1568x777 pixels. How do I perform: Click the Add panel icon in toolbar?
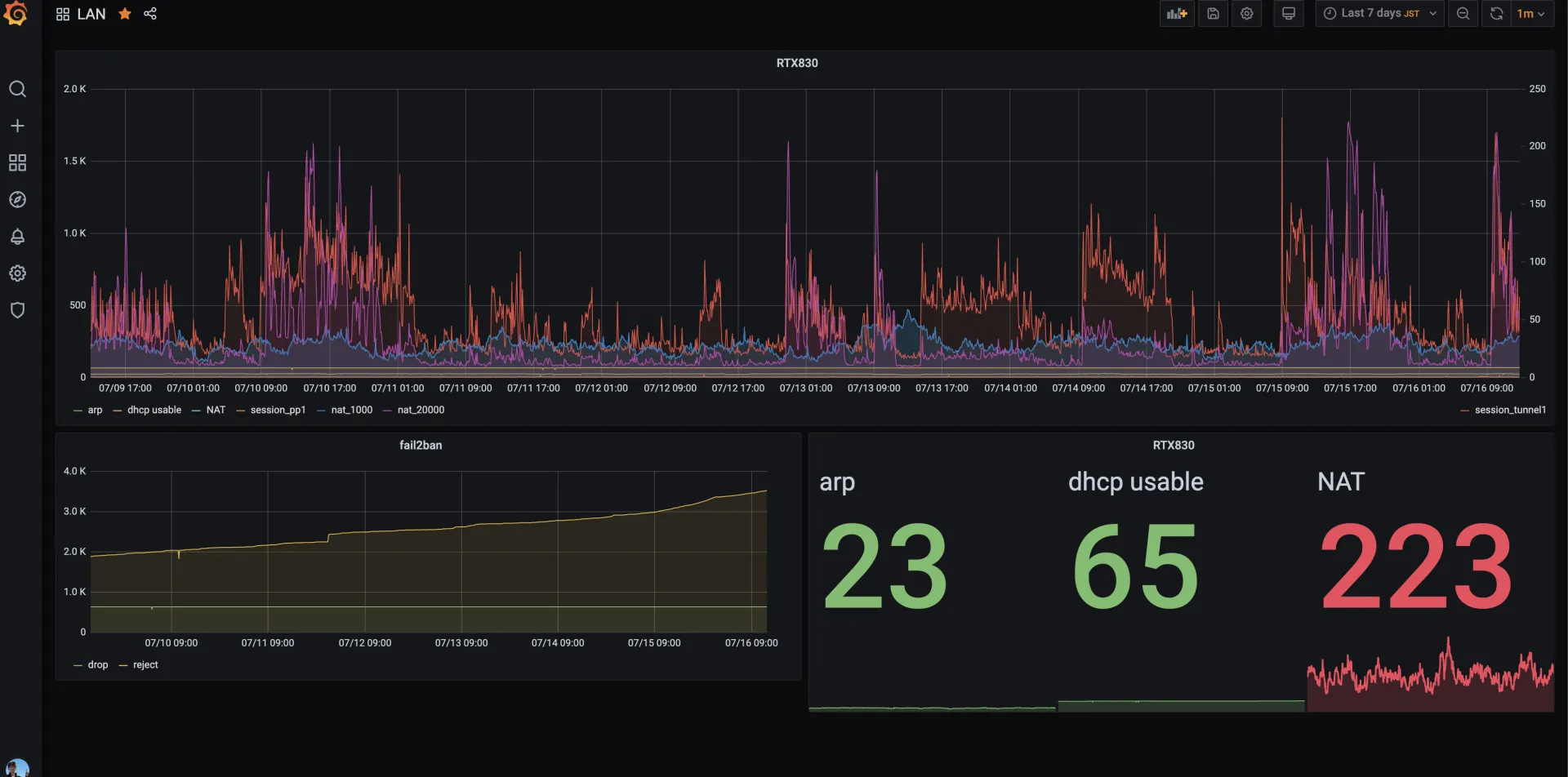click(x=1176, y=13)
